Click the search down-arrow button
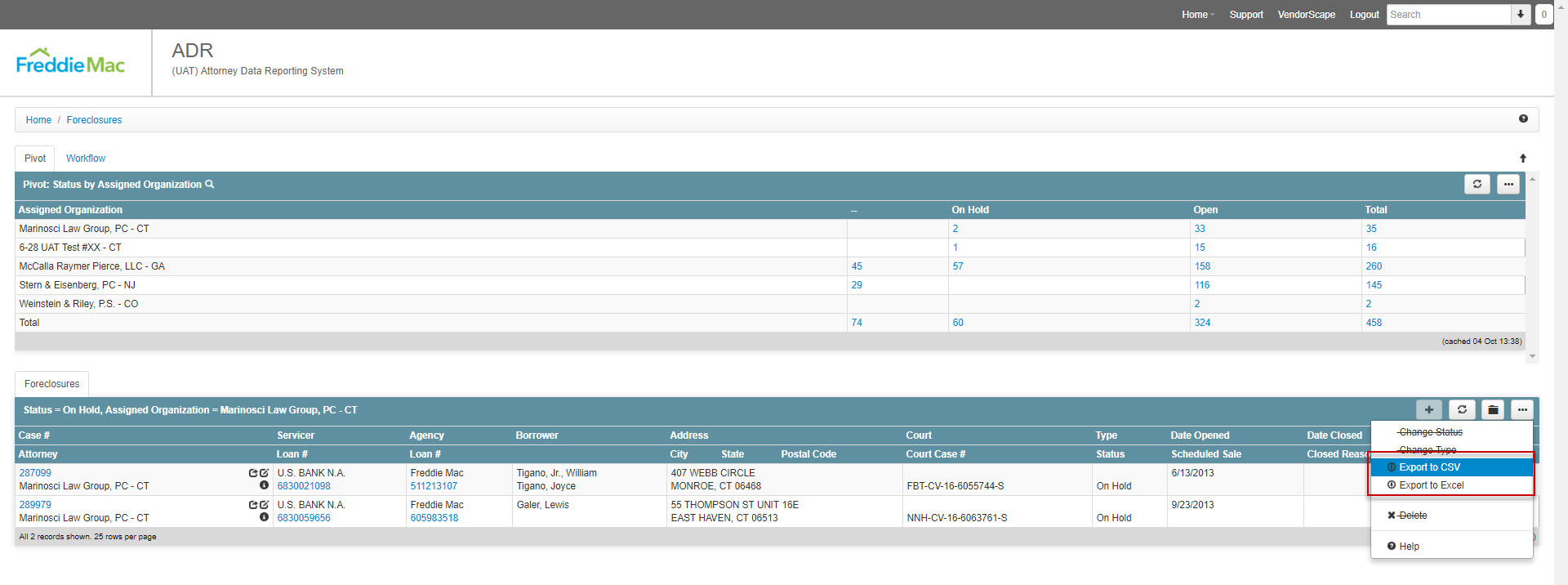The height and width of the screenshot is (585, 1568). pos(1521,15)
